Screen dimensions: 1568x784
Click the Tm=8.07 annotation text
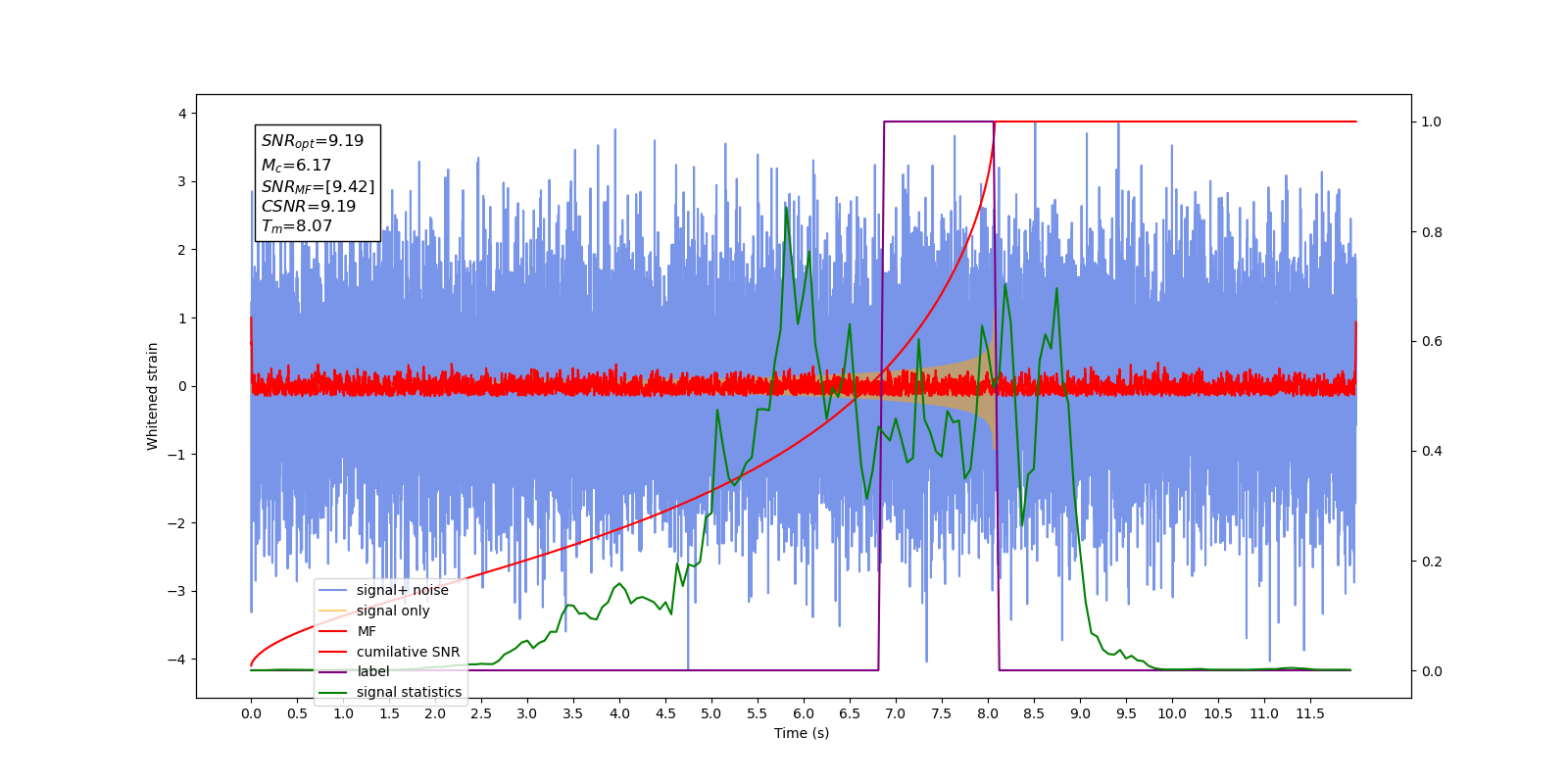pyautogui.click(x=297, y=226)
